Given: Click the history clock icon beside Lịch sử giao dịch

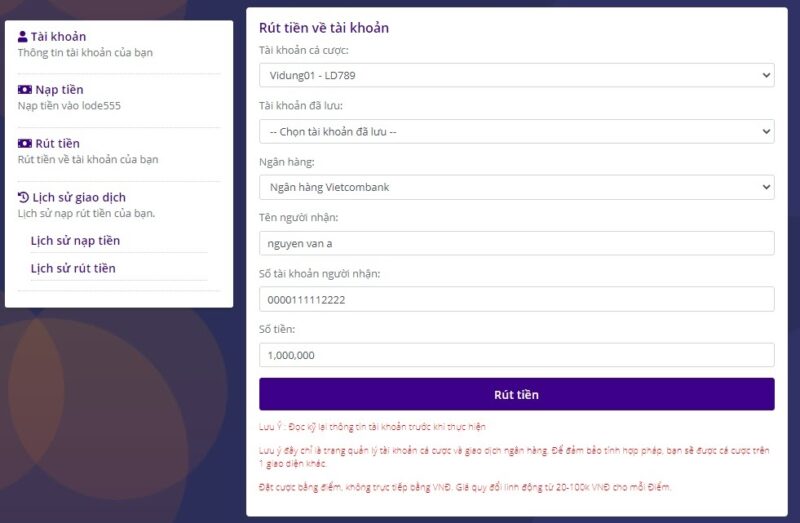Looking at the screenshot, I should [x=23, y=197].
